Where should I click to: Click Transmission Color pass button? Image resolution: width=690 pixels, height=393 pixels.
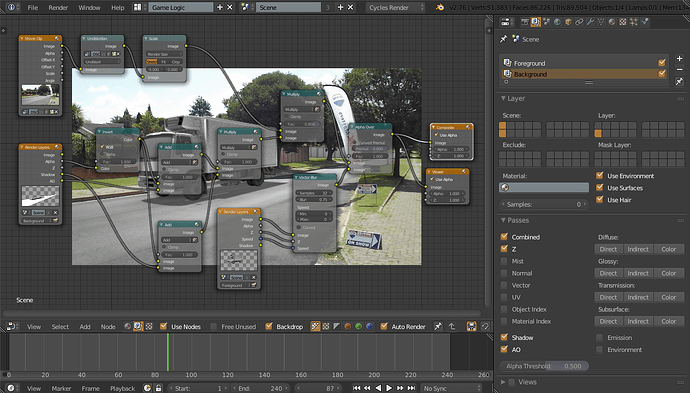tap(668, 298)
